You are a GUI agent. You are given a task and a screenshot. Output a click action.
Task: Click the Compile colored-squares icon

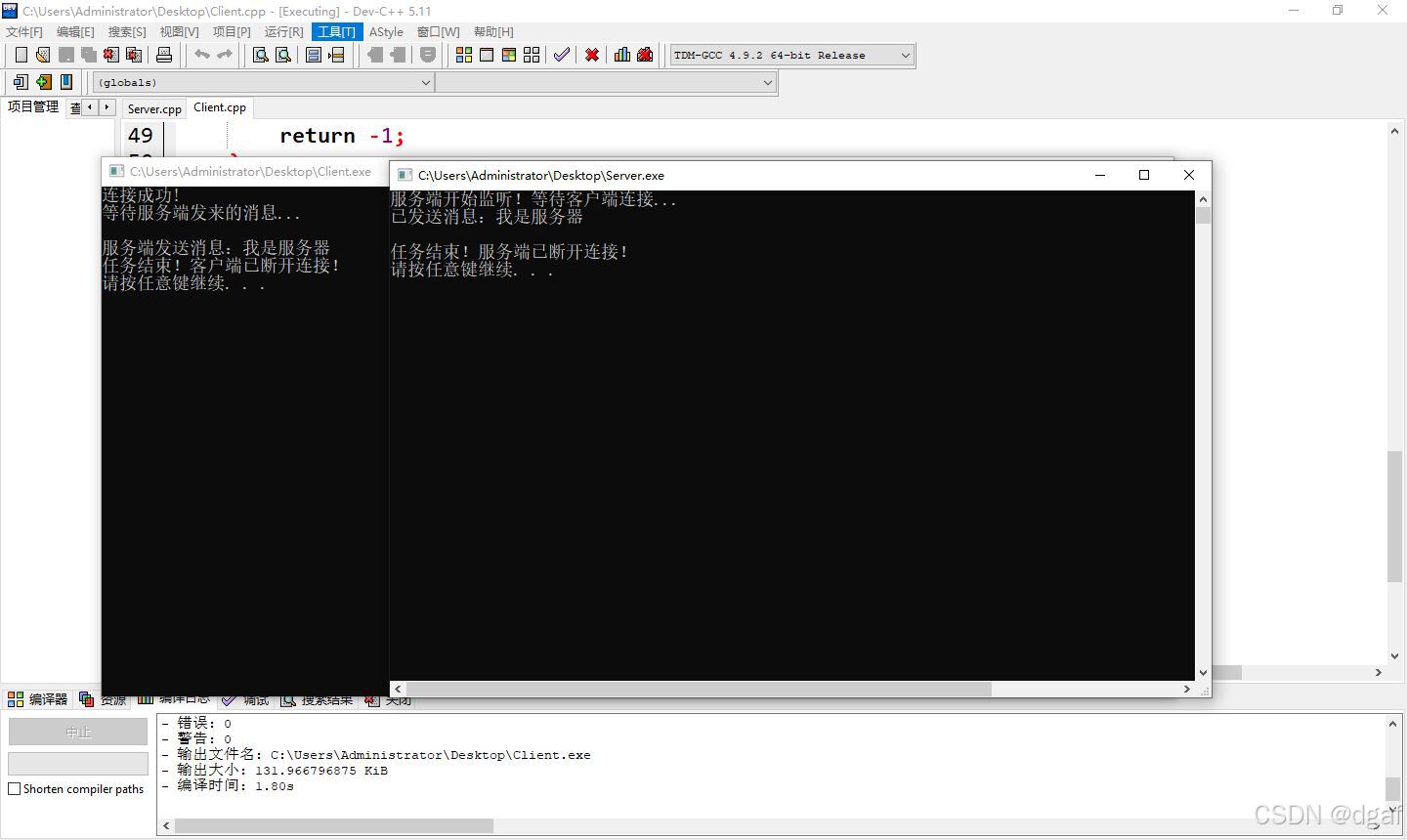pos(464,55)
